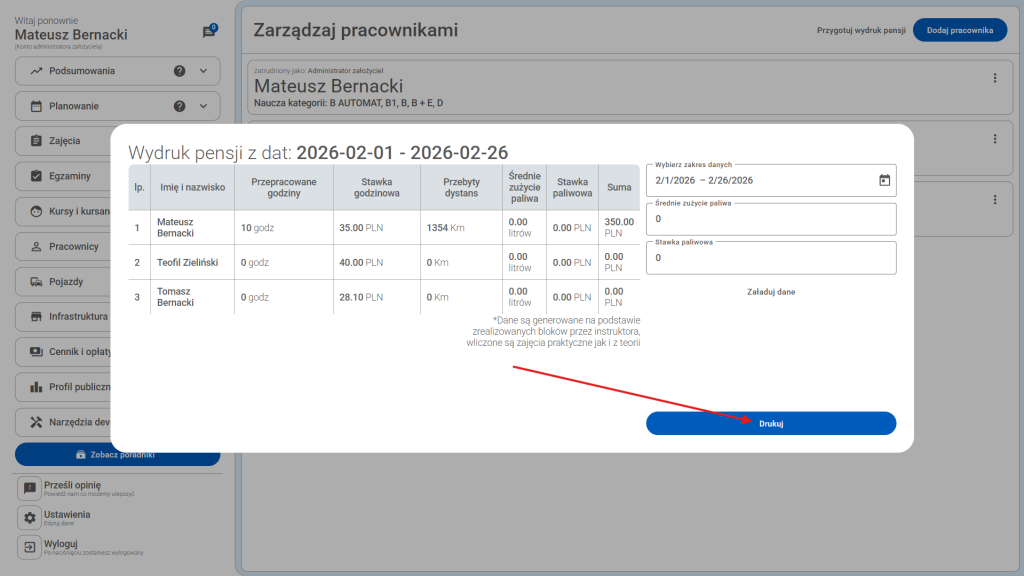
Task: Click the help icon next to Planowanie
Action: click(180, 106)
